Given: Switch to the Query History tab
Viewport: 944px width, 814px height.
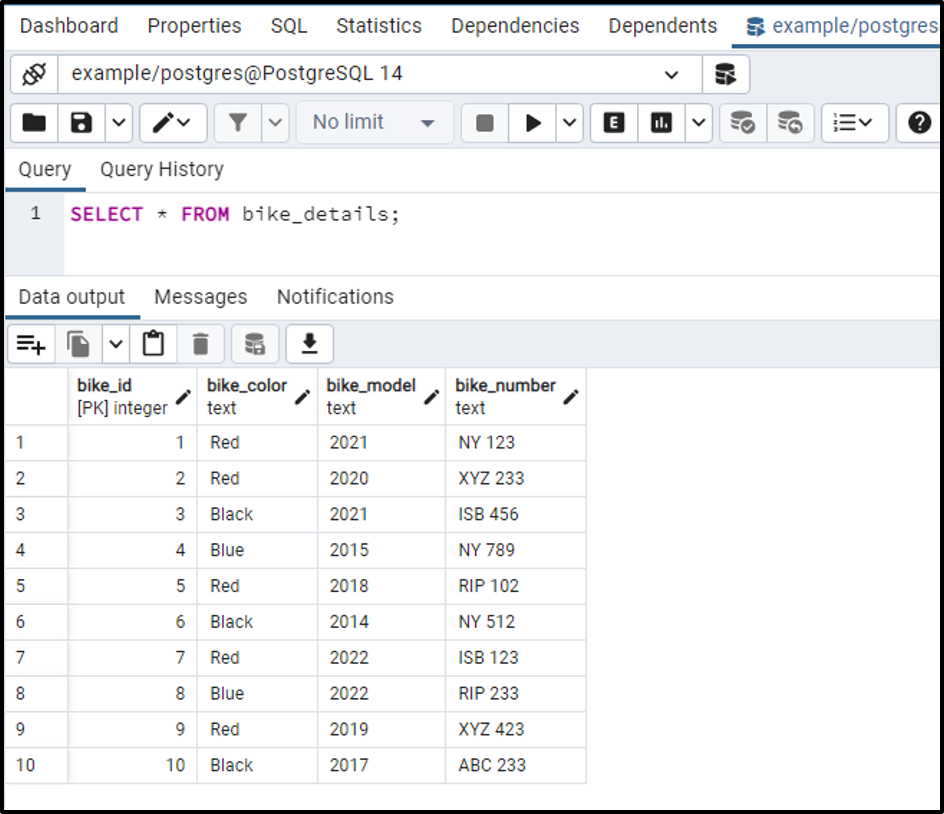Looking at the screenshot, I should coord(161,169).
